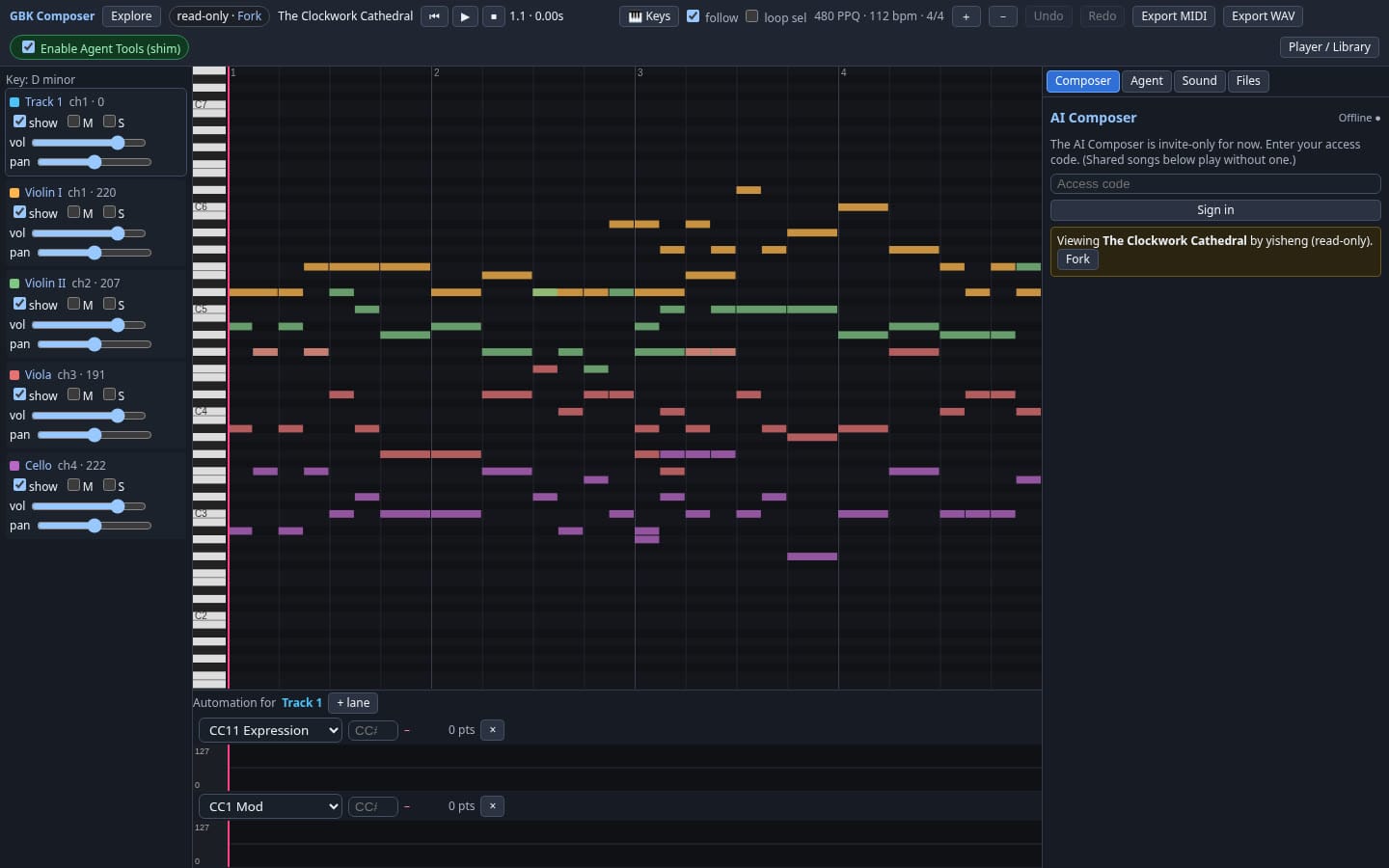The height and width of the screenshot is (868, 1389).
Task: Toggle the follow checkbox
Action: pyautogui.click(x=693, y=16)
